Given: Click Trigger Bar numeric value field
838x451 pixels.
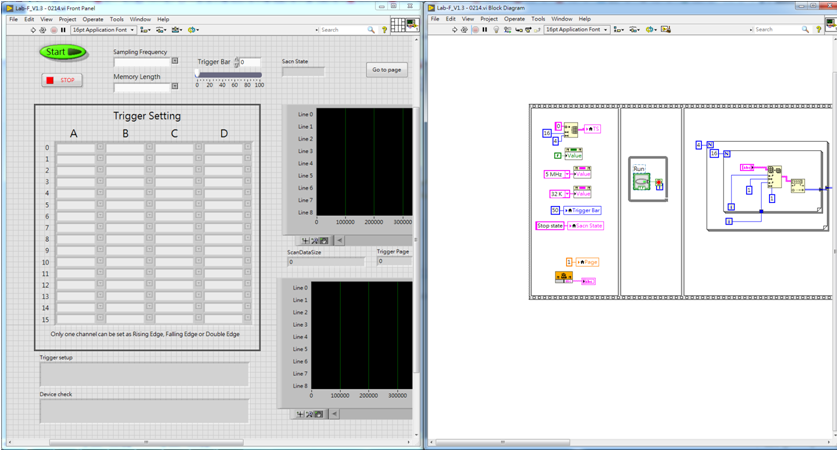Looking at the screenshot, I should (x=250, y=63).
